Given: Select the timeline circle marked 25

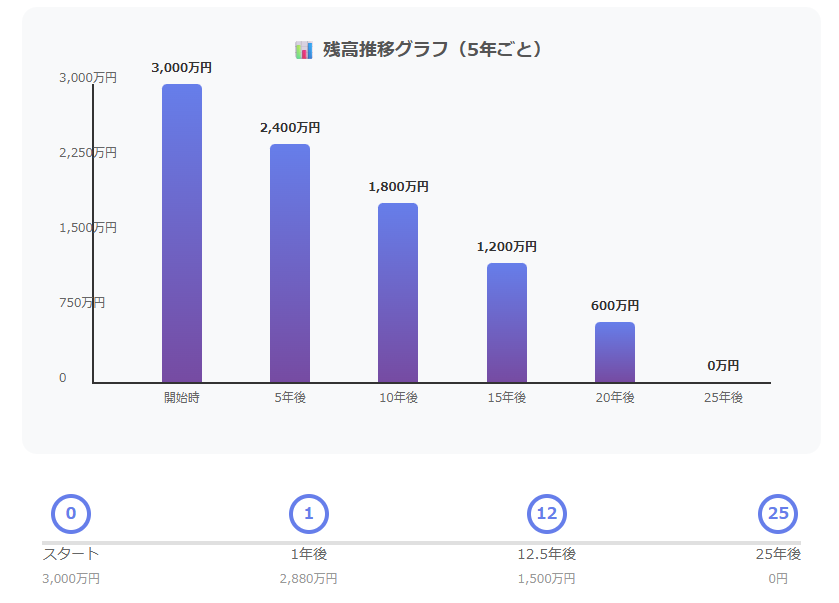Looking at the screenshot, I should pos(778,514).
